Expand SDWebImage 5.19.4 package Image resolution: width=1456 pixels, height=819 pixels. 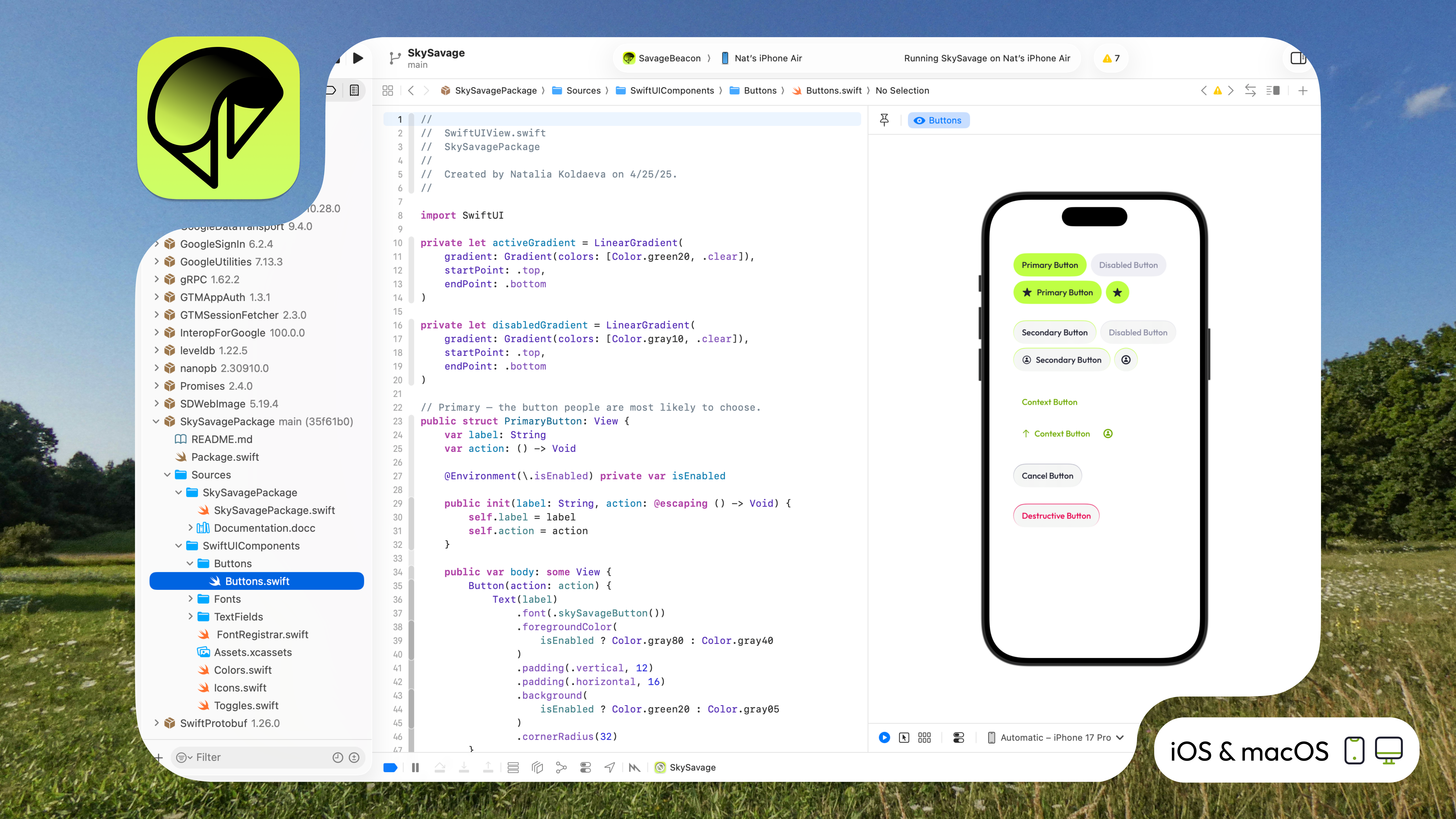tap(157, 404)
